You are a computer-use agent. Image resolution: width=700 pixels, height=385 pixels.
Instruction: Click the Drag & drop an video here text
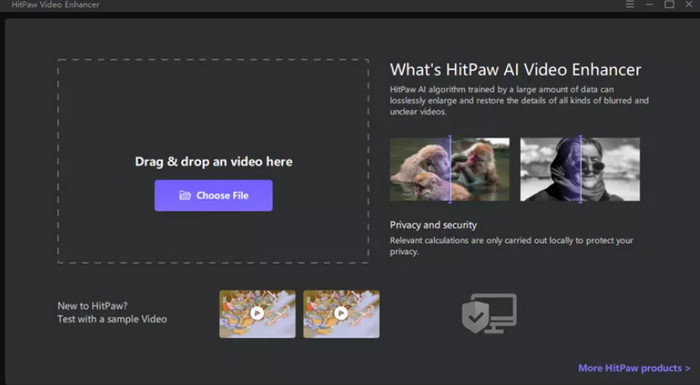point(214,162)
